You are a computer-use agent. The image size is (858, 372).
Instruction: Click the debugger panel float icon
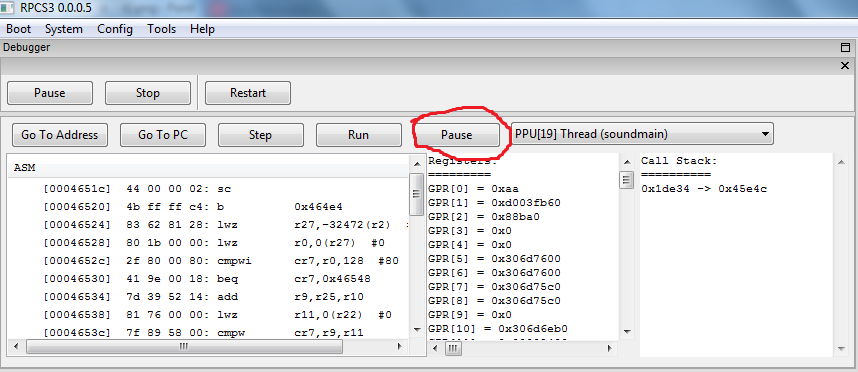tap(845, 48)
